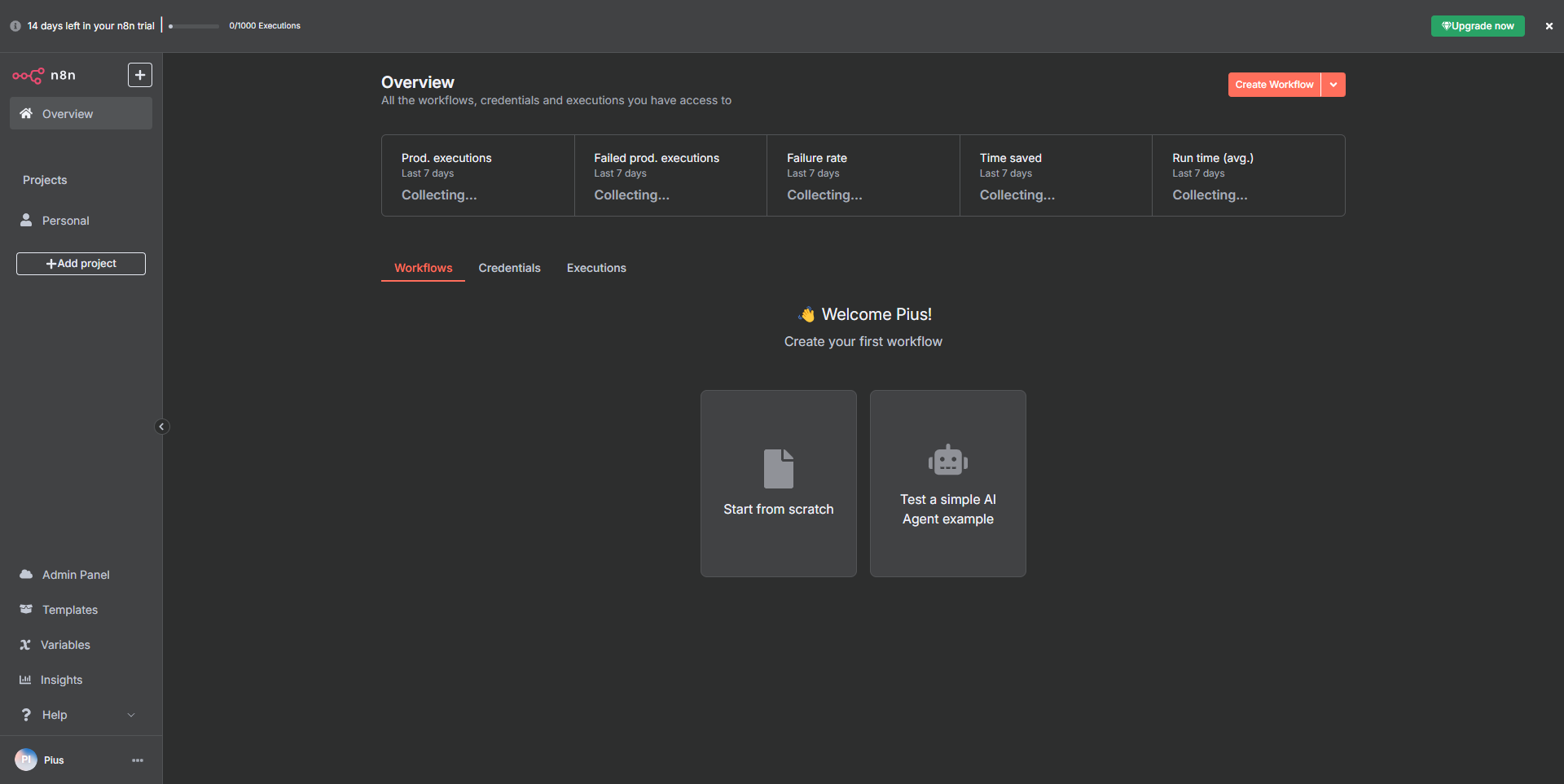1564x784 pixels.
Task: Open Variables in the sidebar
Action: 65,645
